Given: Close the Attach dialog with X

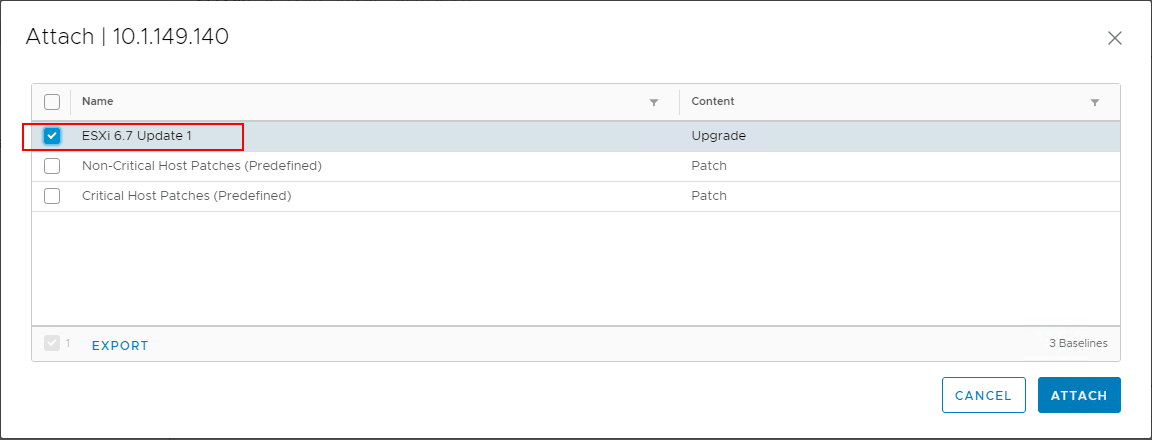Looking at the screenshot, I should pyautogui.click(x=1115, y=38).
